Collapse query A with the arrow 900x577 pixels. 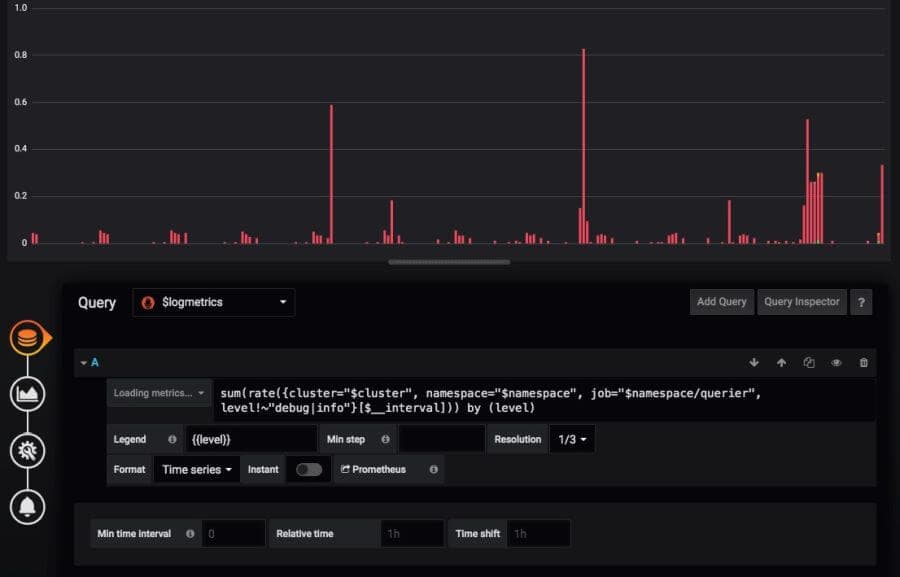pyautogui.click(x=84, y=363)
